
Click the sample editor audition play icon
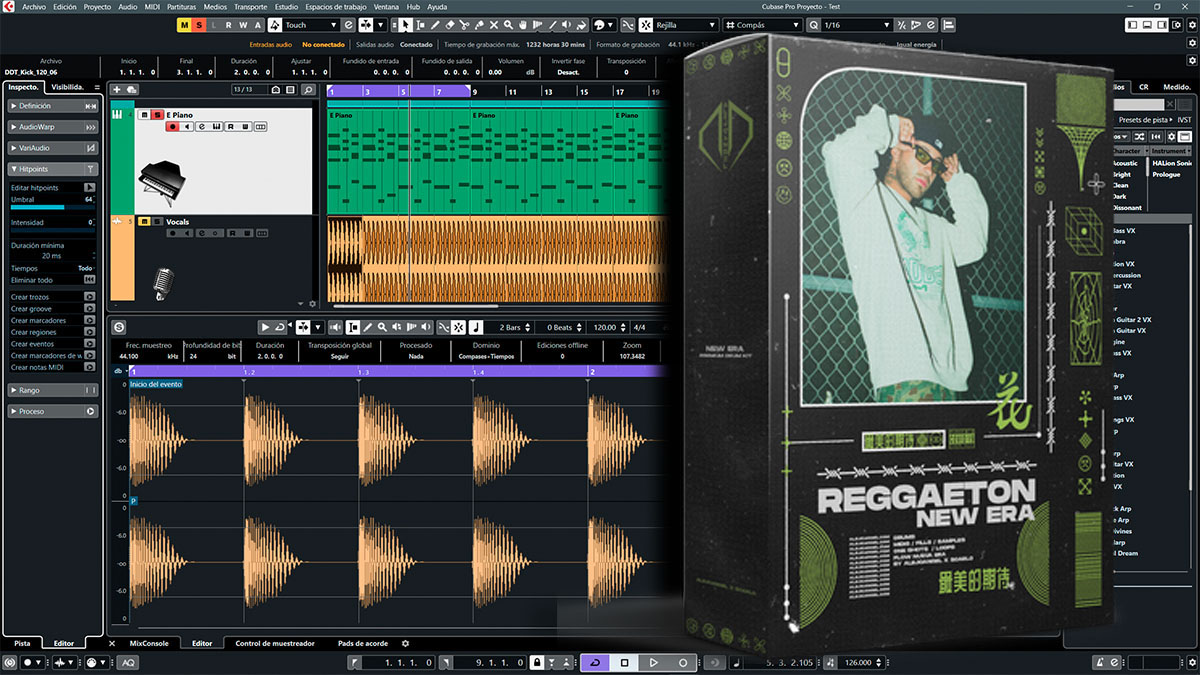point(265,327)
